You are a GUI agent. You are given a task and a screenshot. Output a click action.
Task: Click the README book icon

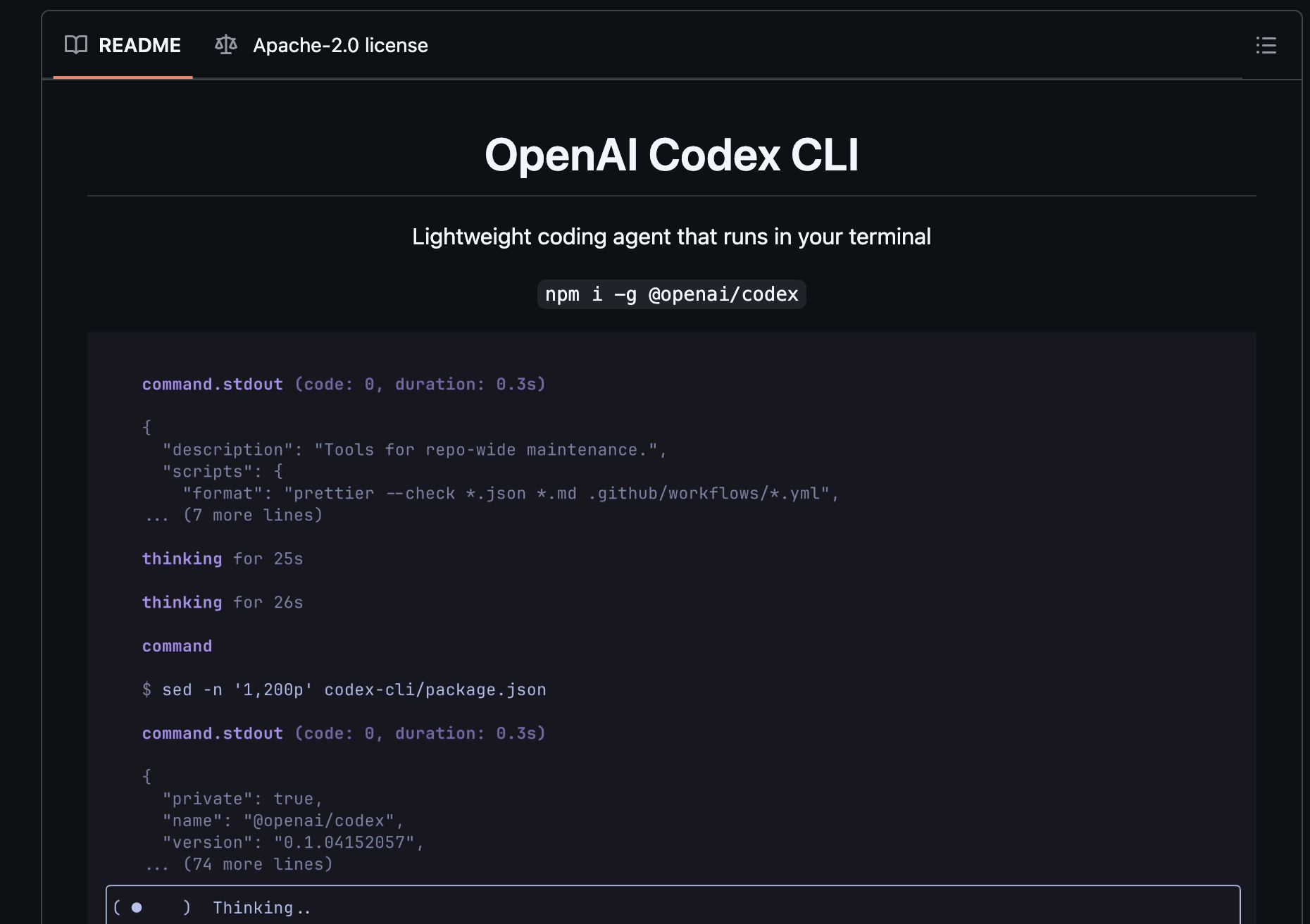(x=76, y=45)
